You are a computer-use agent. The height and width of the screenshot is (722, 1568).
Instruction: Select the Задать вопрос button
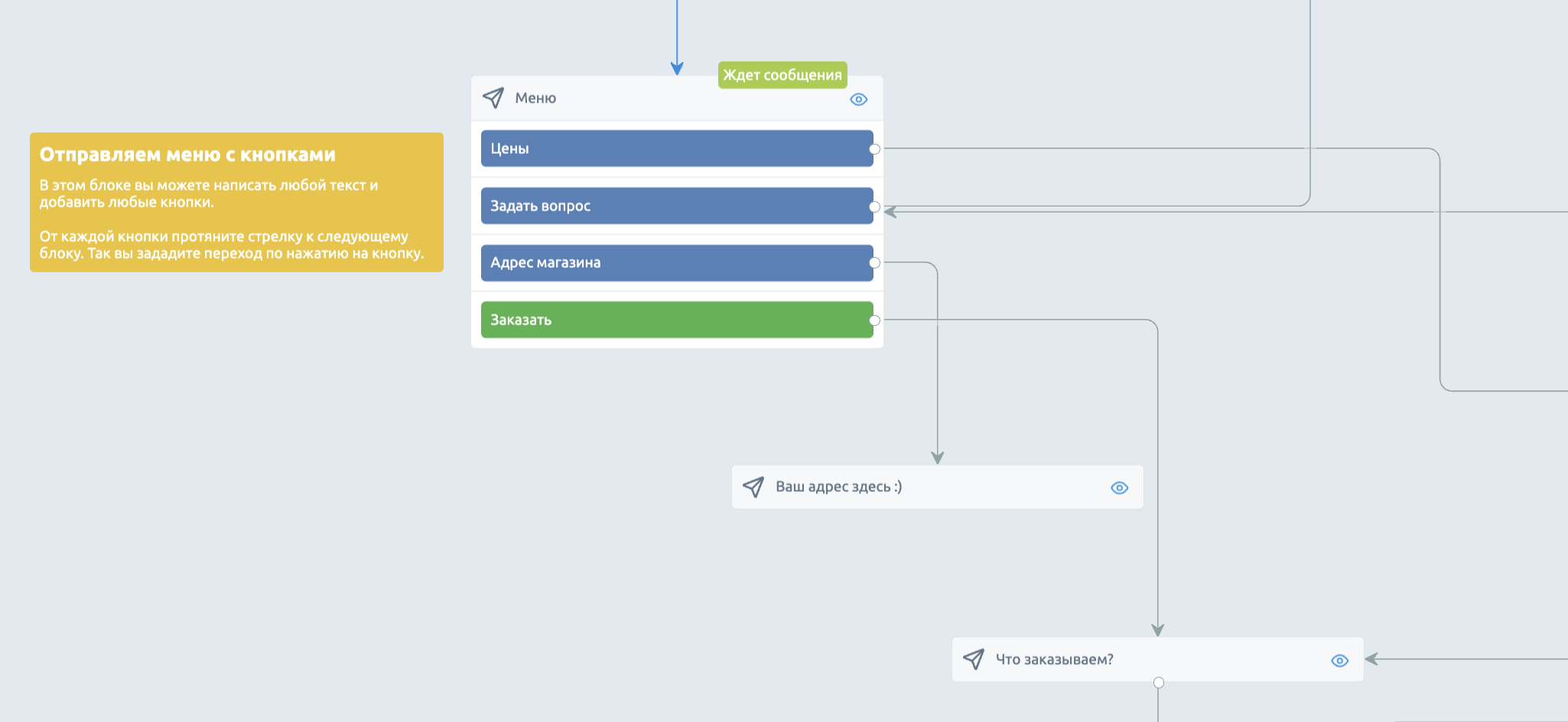coord(677,206)
